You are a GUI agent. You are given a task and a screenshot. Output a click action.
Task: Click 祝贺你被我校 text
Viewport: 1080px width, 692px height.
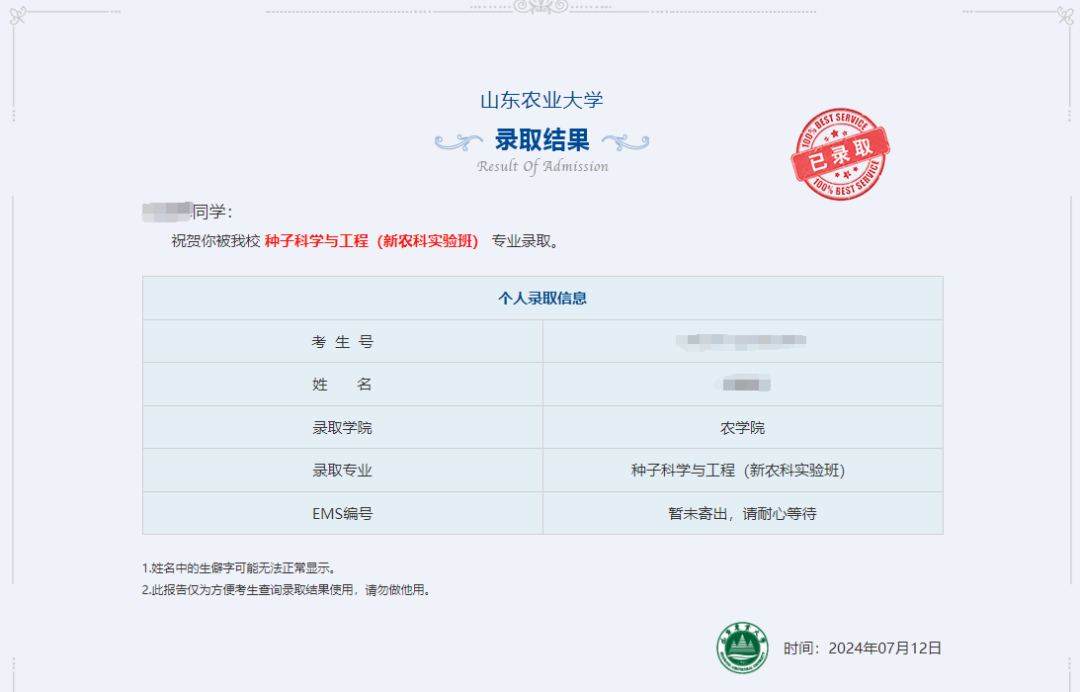tap(216, 241)
